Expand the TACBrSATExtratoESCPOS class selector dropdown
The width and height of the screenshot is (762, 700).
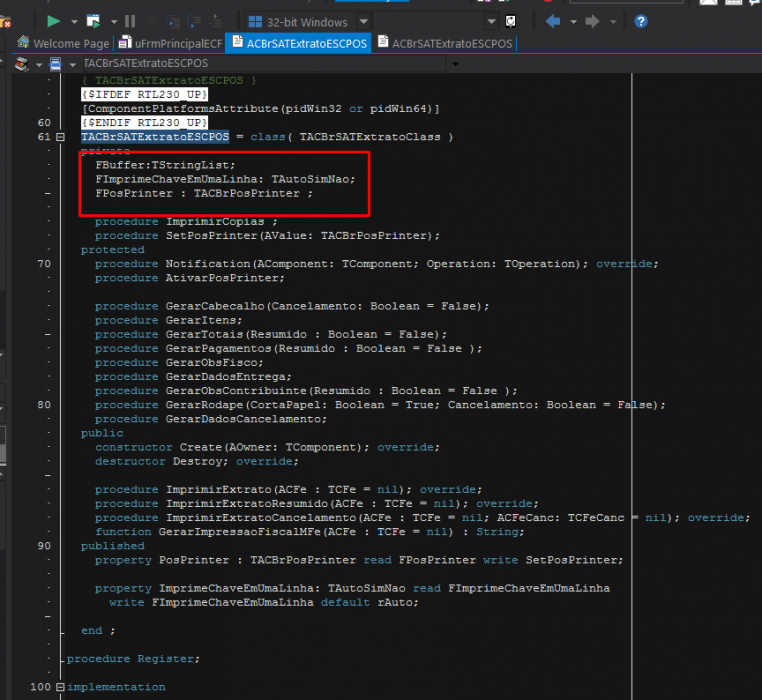[x=455, y=64]
